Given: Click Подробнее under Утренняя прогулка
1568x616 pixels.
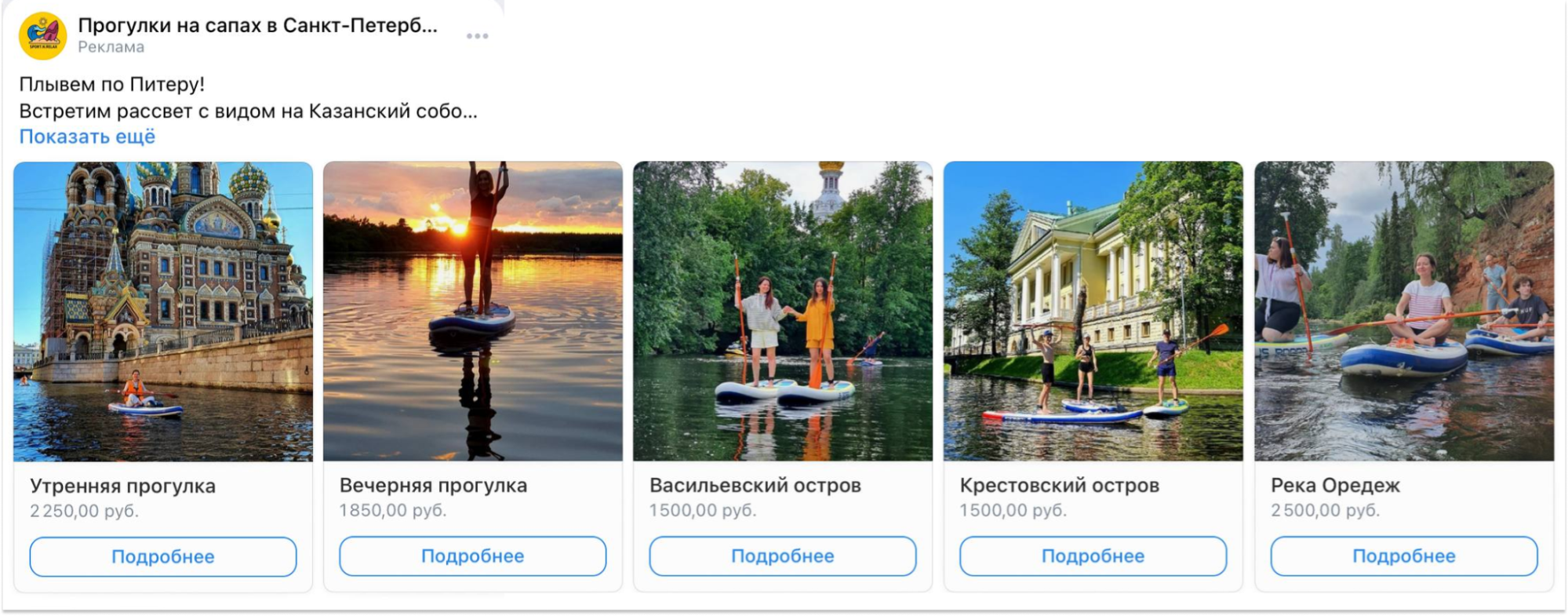Looking at the screenshot, I should click(x=163, y=556).
